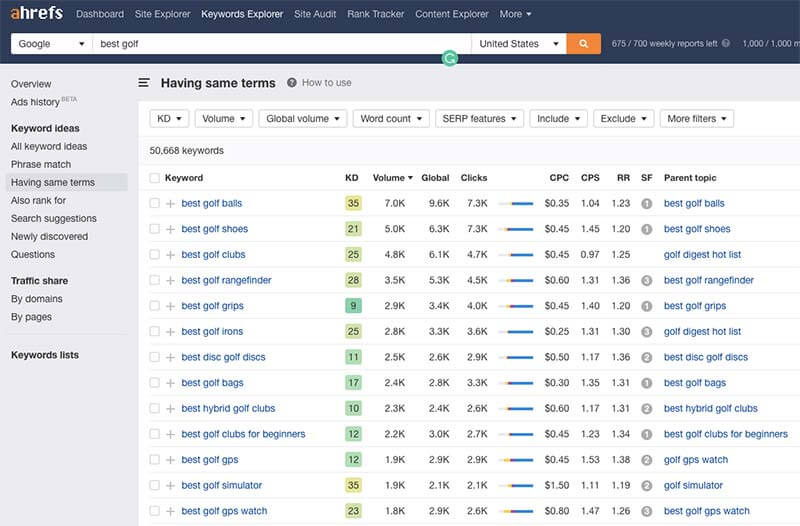The image size is (800, 526).
Task: Go to the Dashboard tab
Action: click(x=100, y=14)
